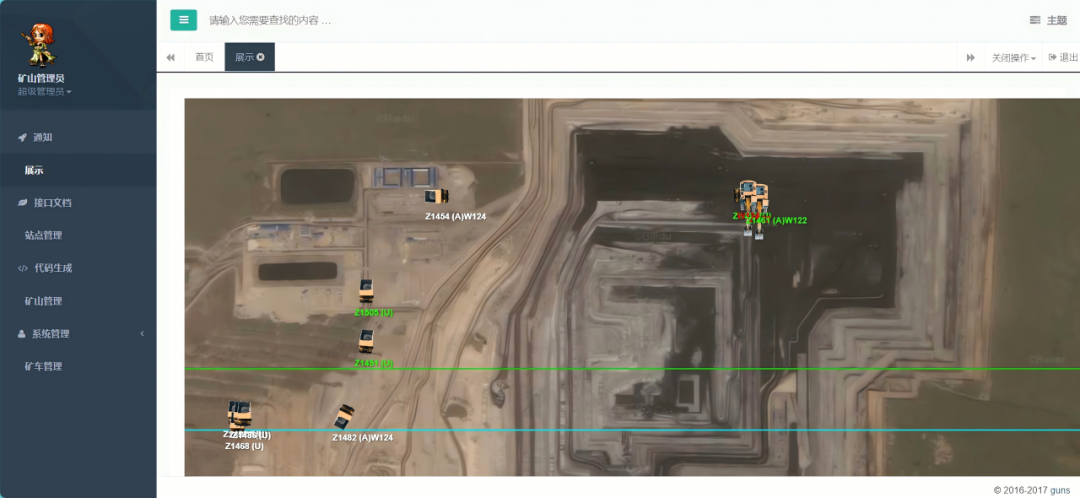Click the user icon beside 系统管理
The height and width of the screenshot is (498, 1080).
[x=21, y=333]
